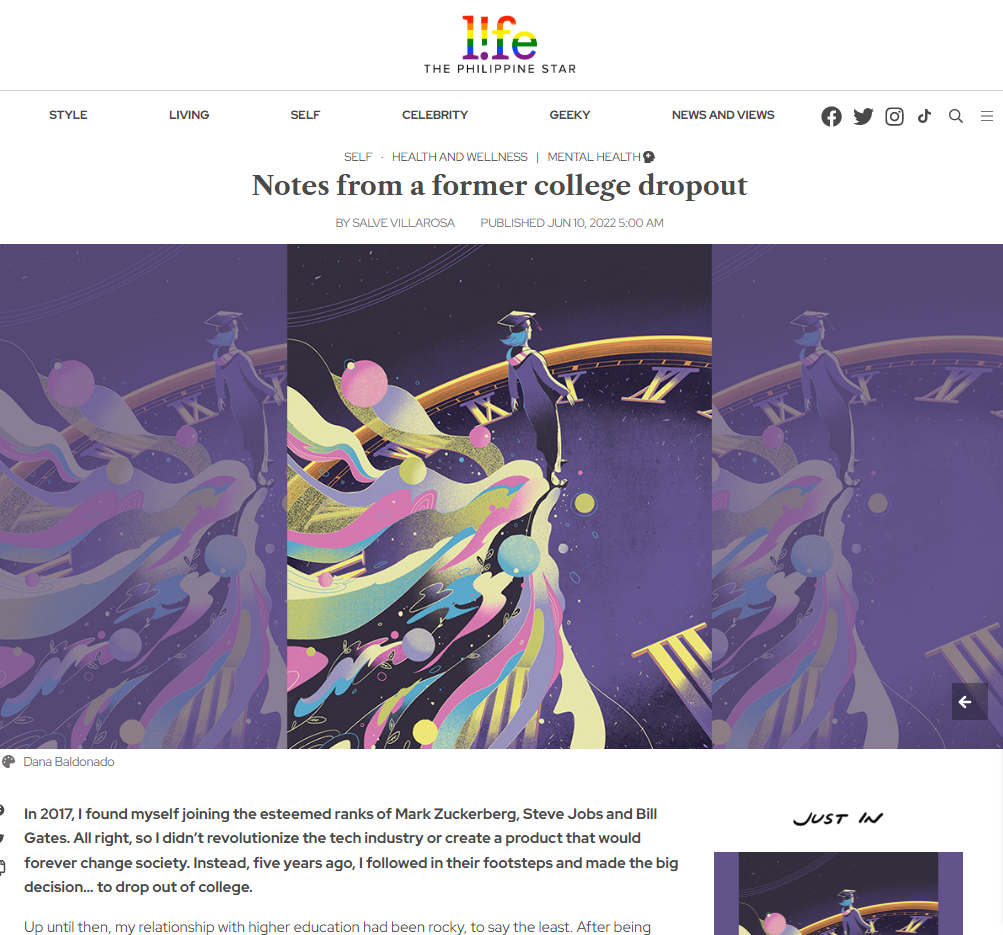
Task: Open the Facebook page icon
Action: pyautogui.click(x=831, y=116)
